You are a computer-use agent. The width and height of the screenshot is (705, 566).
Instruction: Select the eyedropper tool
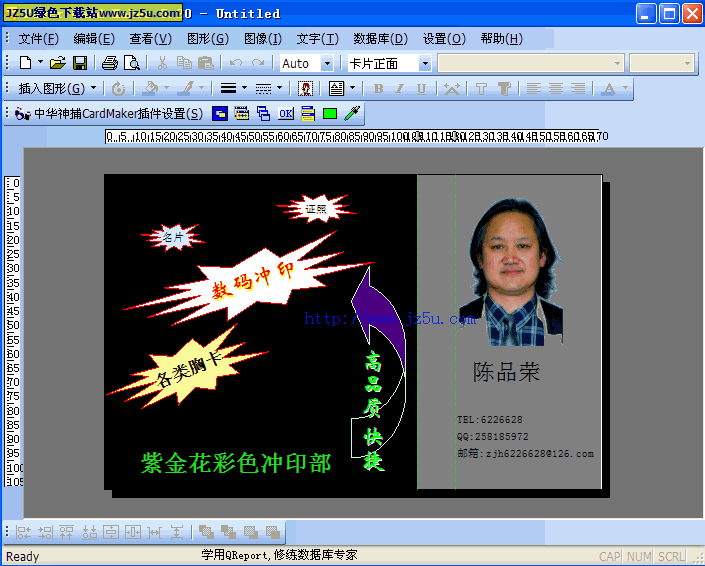click(x=352, y=114)
